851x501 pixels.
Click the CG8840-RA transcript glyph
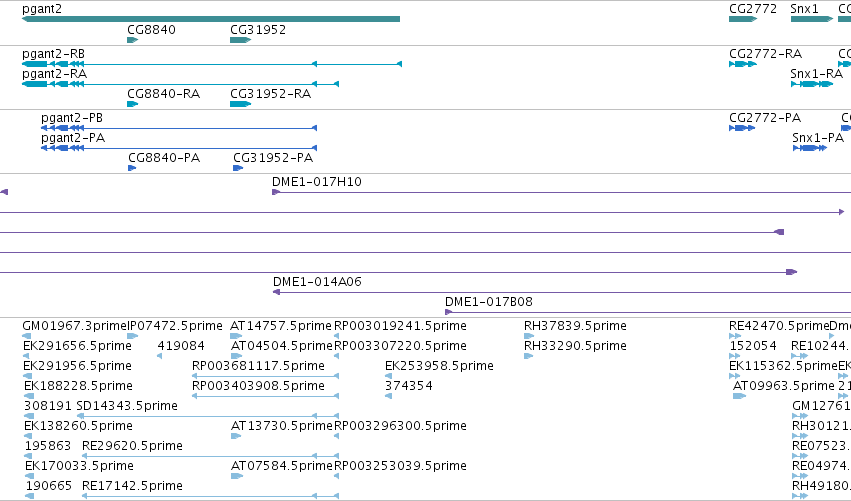coord(132,104)
